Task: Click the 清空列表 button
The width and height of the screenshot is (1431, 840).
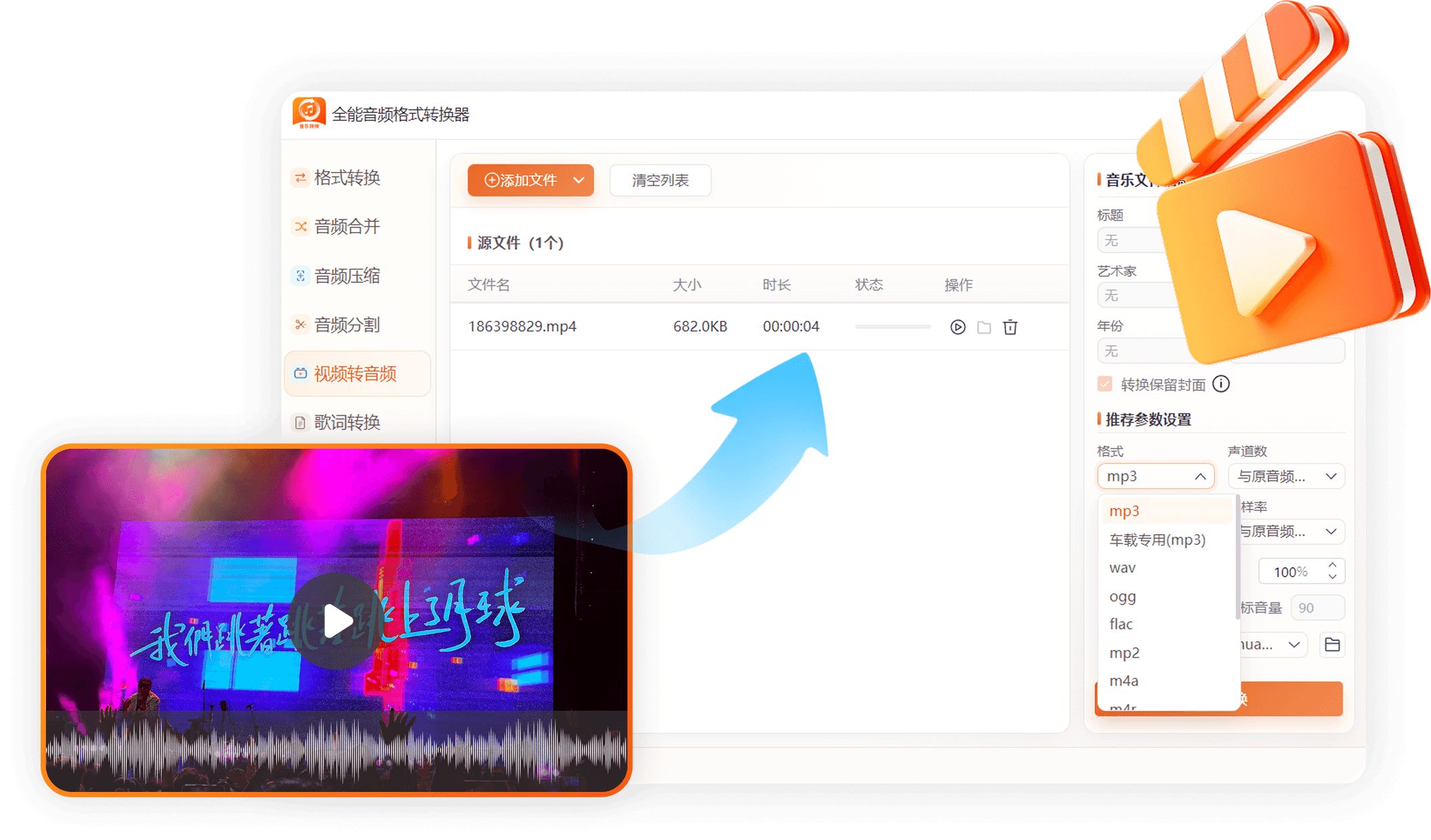Action: [x=660, y=180]
